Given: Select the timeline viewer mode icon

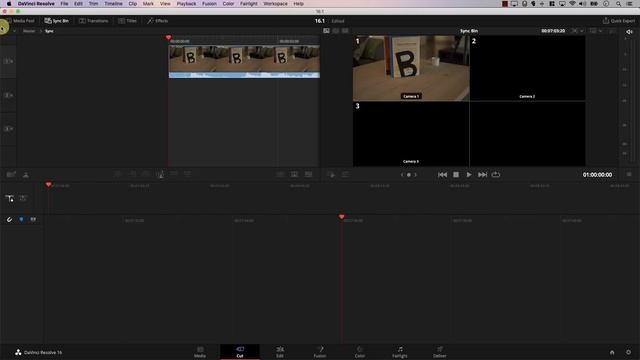Looking at the screenshot, I should point(345,31).
